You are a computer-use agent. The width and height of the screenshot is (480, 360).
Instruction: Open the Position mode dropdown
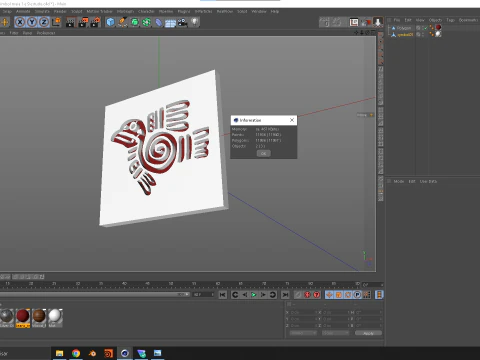coord(303,333)
